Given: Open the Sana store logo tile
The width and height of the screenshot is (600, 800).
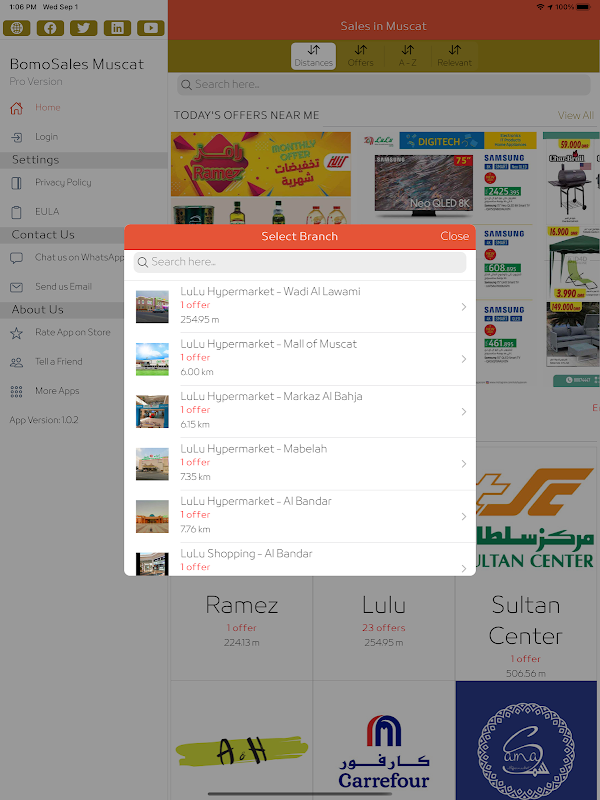Looking at the screenshot, I should coord(526,740).
